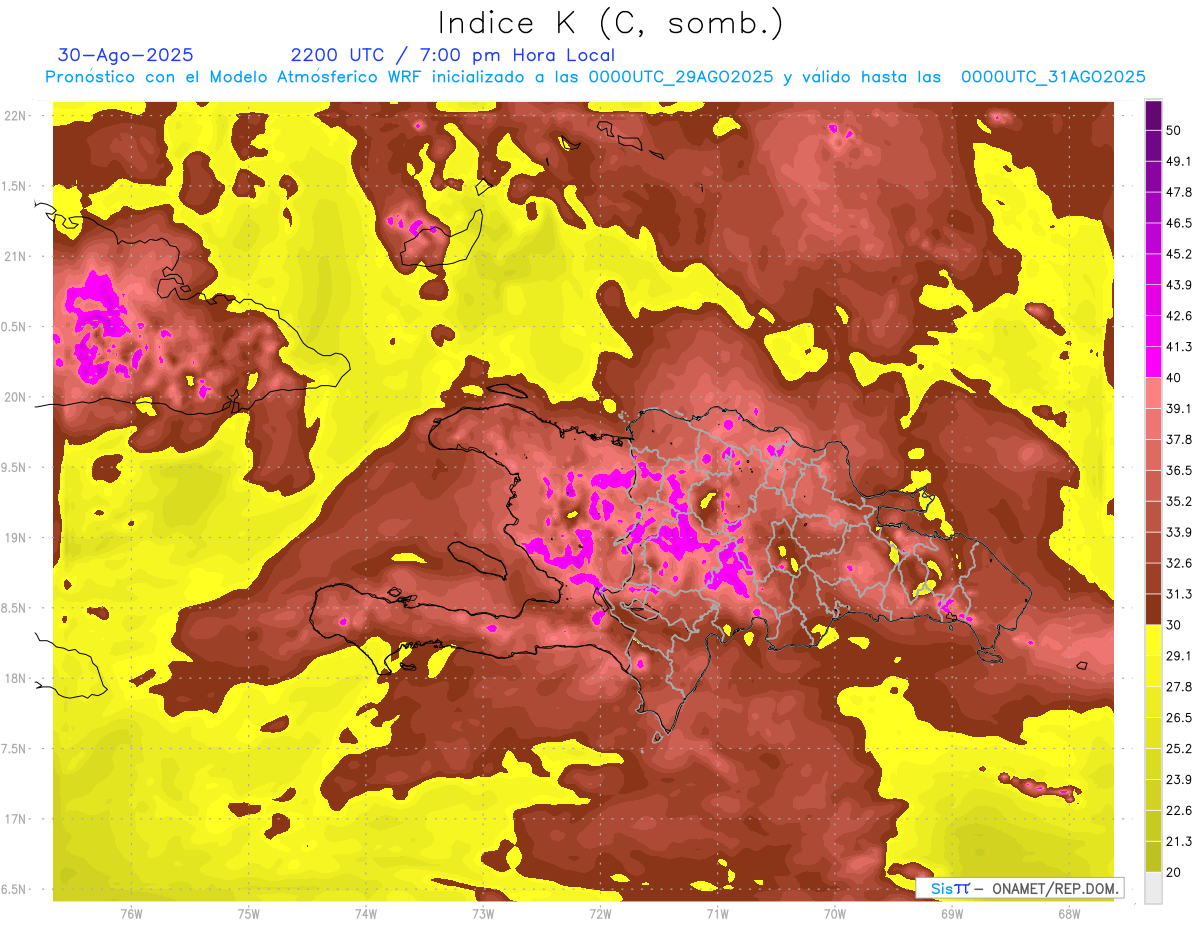Image resolution: width=1200 pixels, height=927 pixels.
Task: Select the "21.3" color scale value
Action: [1179, 842]
